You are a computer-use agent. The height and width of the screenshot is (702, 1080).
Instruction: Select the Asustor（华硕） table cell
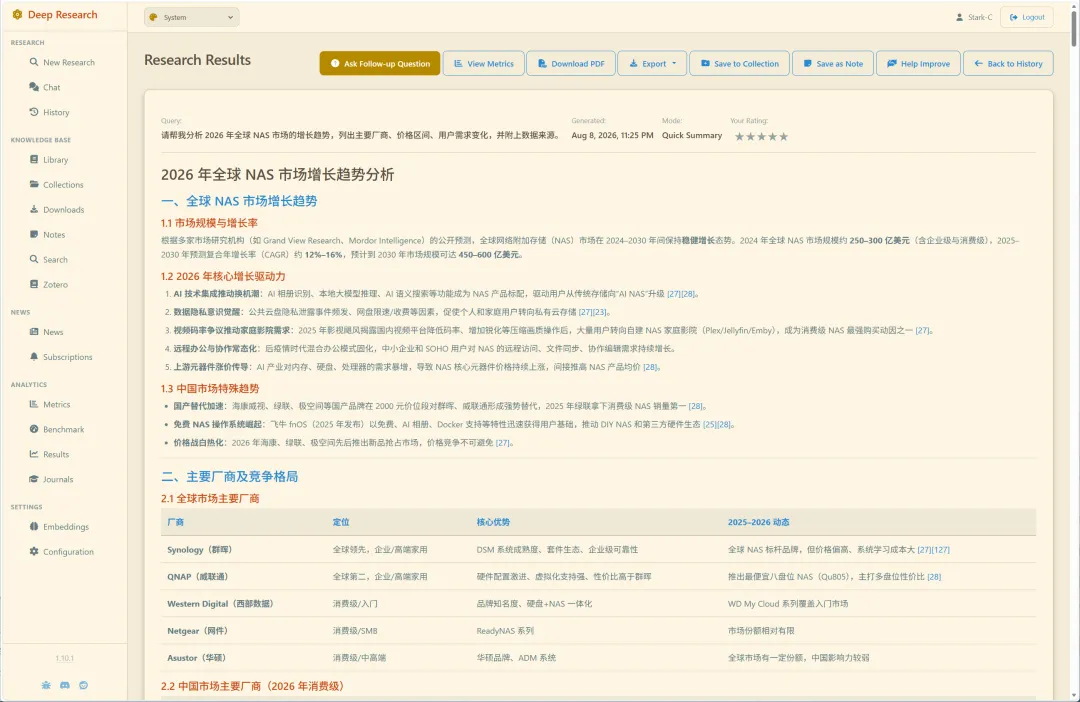197,658
